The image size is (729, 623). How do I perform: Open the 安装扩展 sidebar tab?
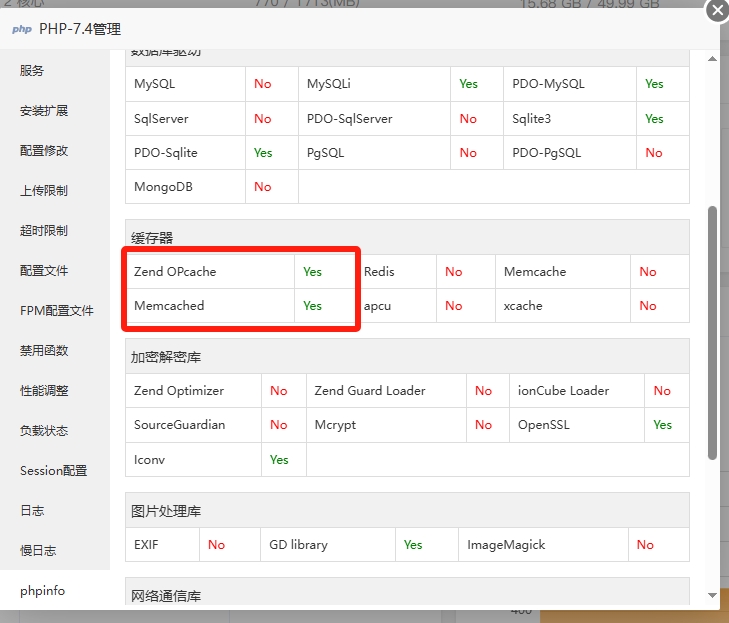pyautogui.click(x=44, y=111)
